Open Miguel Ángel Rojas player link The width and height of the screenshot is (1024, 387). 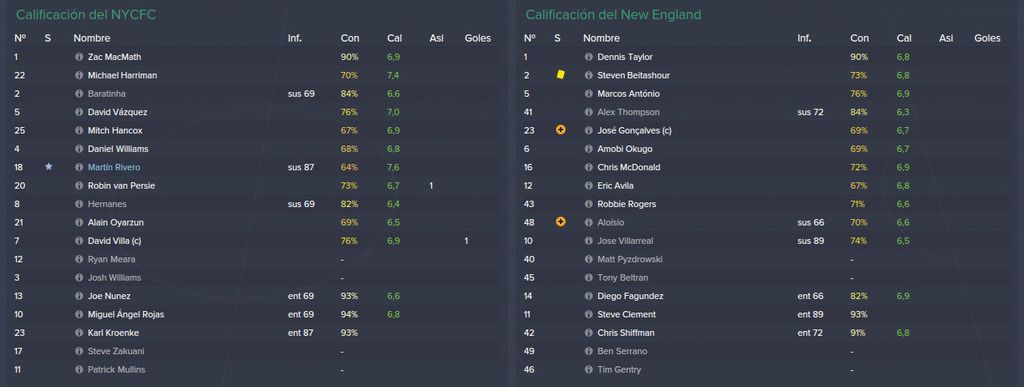[125, 315]
